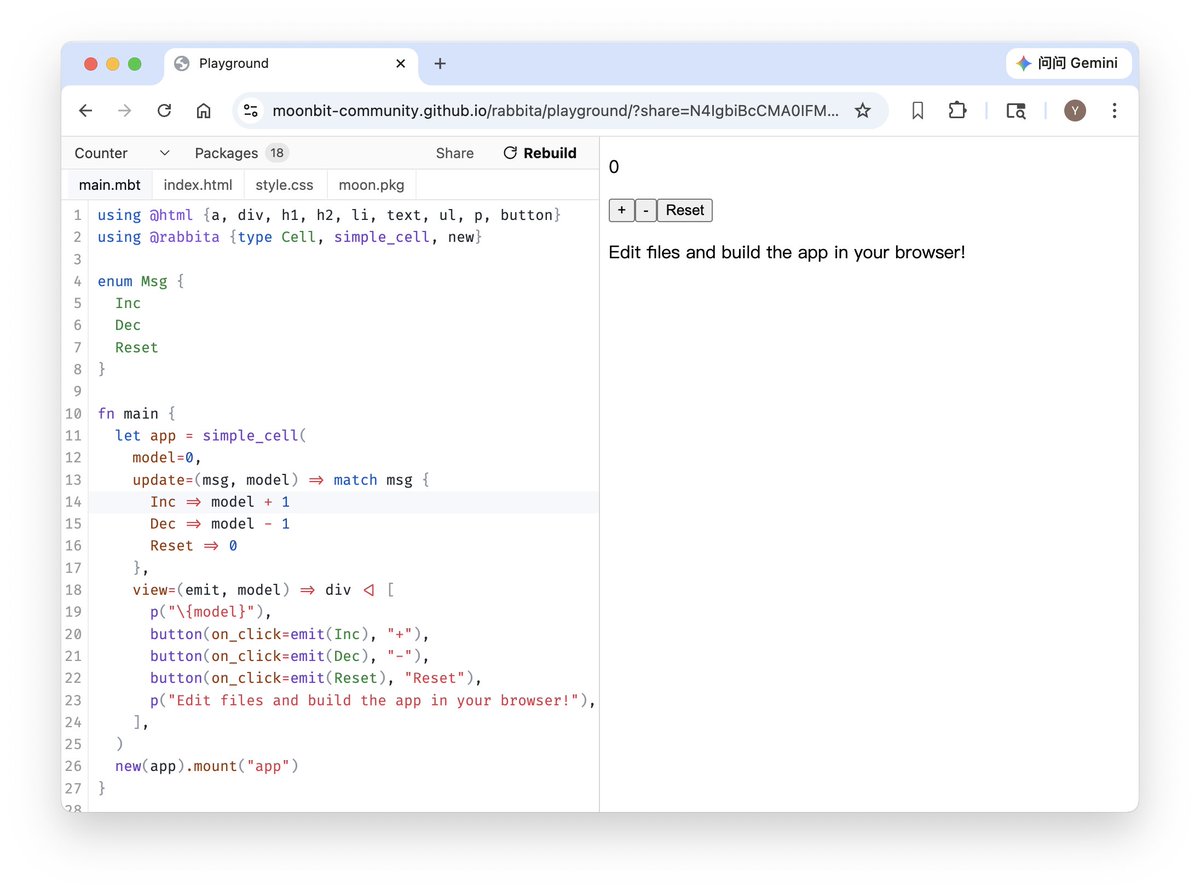
Task: Open the Counter example dropdown
Action: 122,153
